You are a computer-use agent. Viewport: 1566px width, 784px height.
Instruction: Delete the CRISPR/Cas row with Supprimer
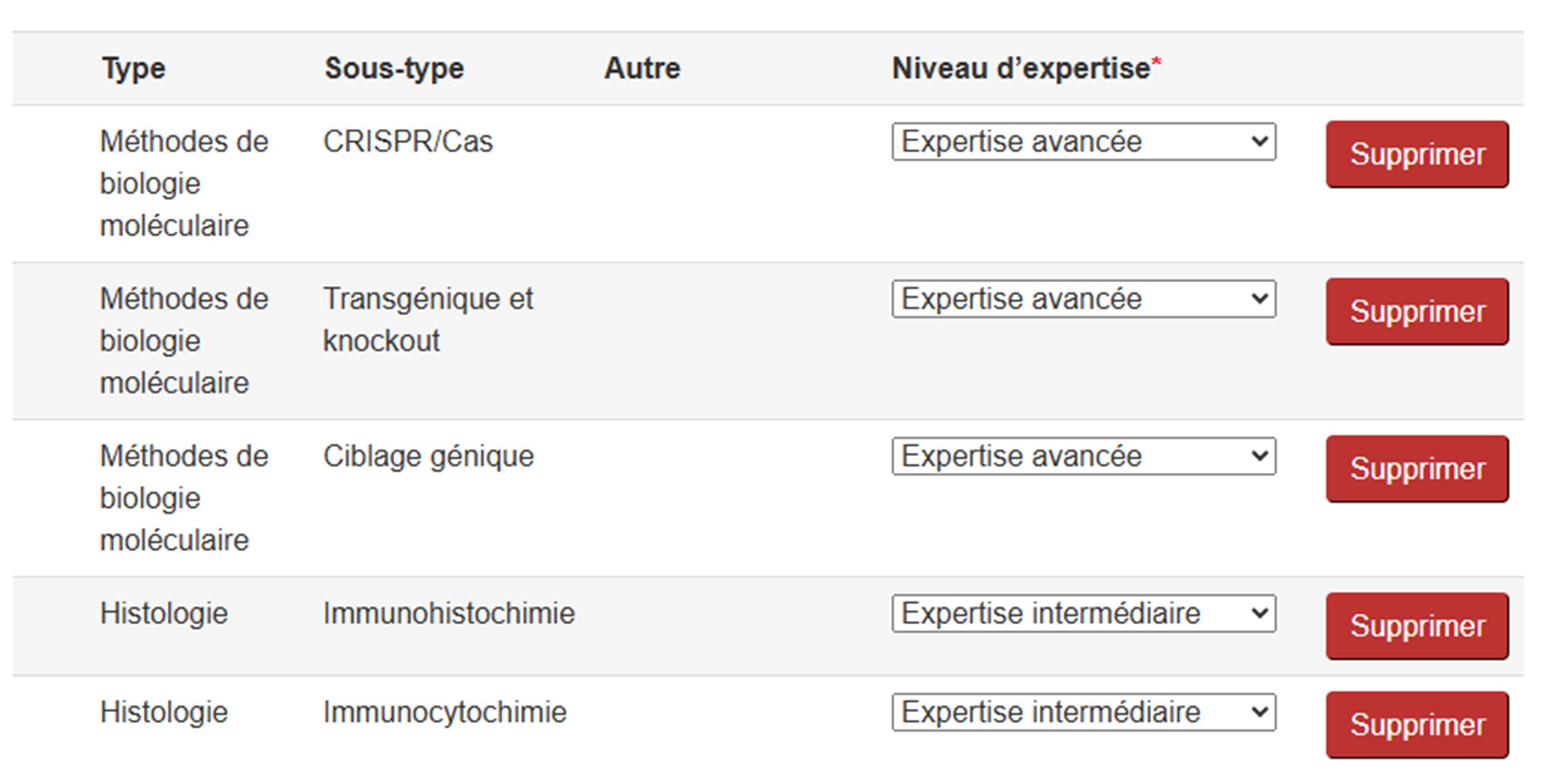click(x=1416, y=154)
